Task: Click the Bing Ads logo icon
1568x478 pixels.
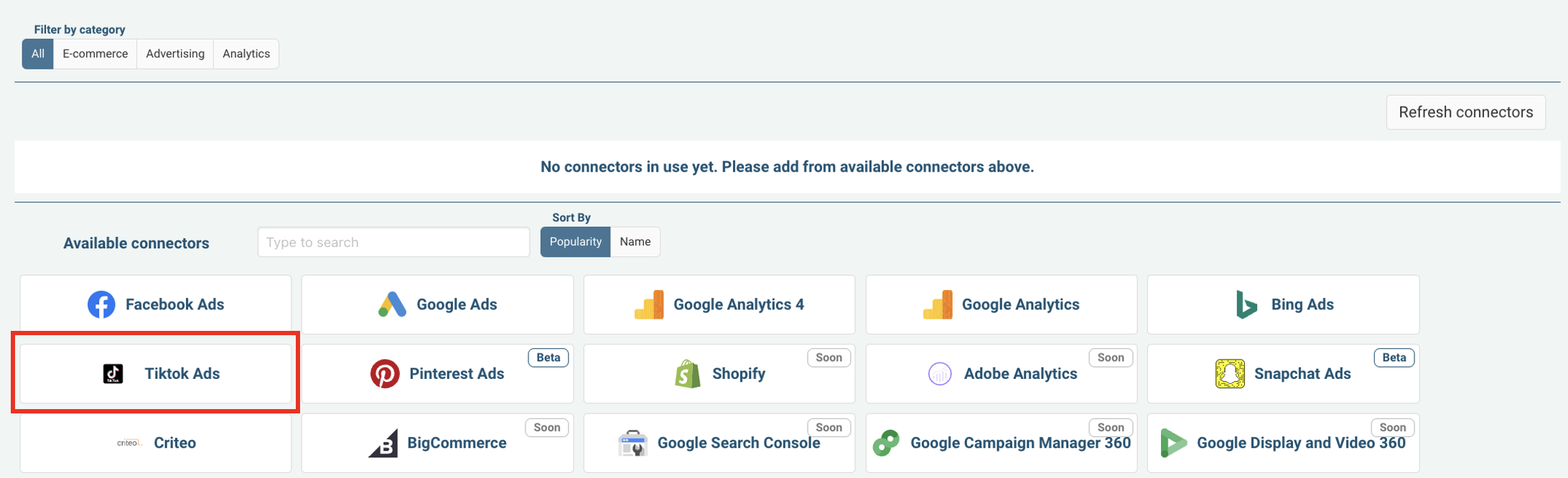Action: coord(1246,304)
